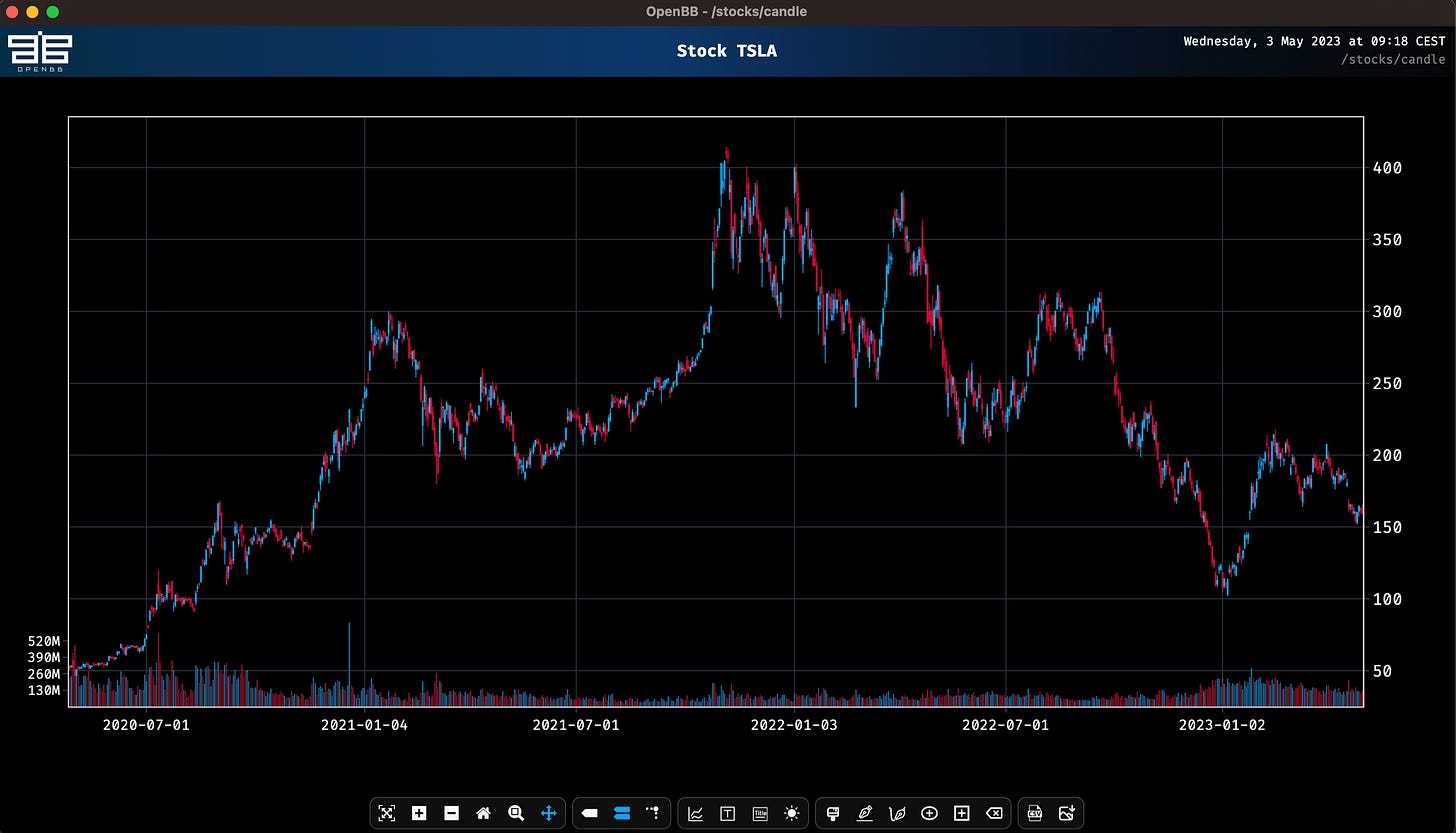
Task: Zoom in using the plus icon
Action: [419, 813]
